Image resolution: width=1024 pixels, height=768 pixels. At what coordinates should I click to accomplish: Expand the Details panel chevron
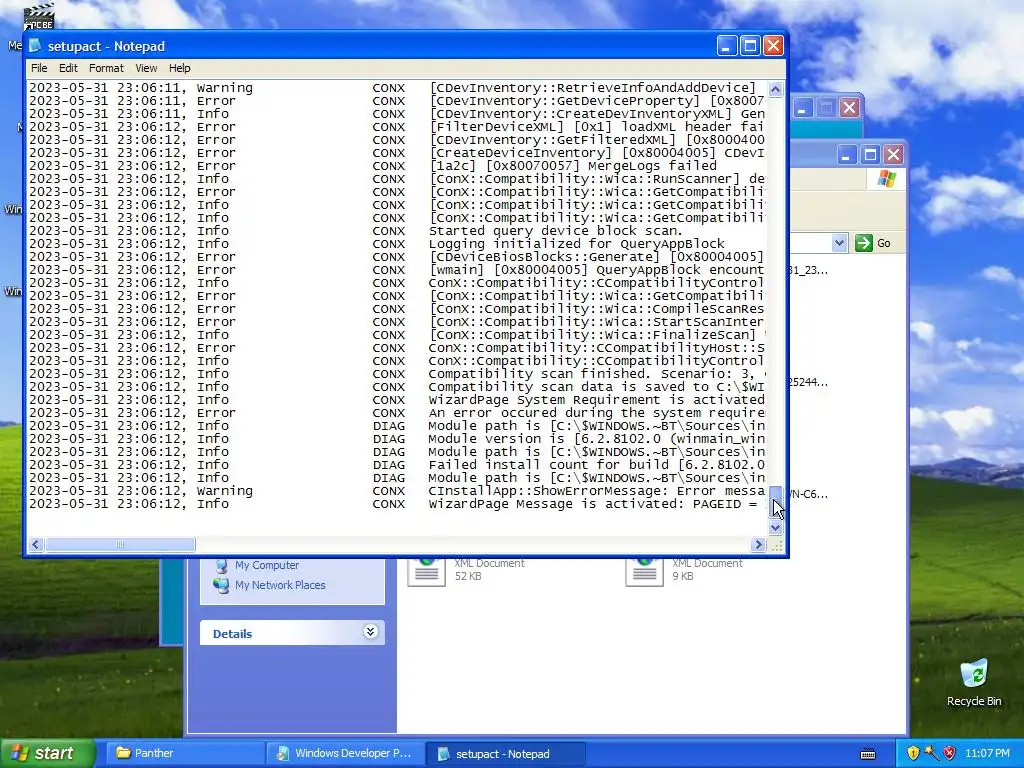pyautogui.click(x=370, y=632)
